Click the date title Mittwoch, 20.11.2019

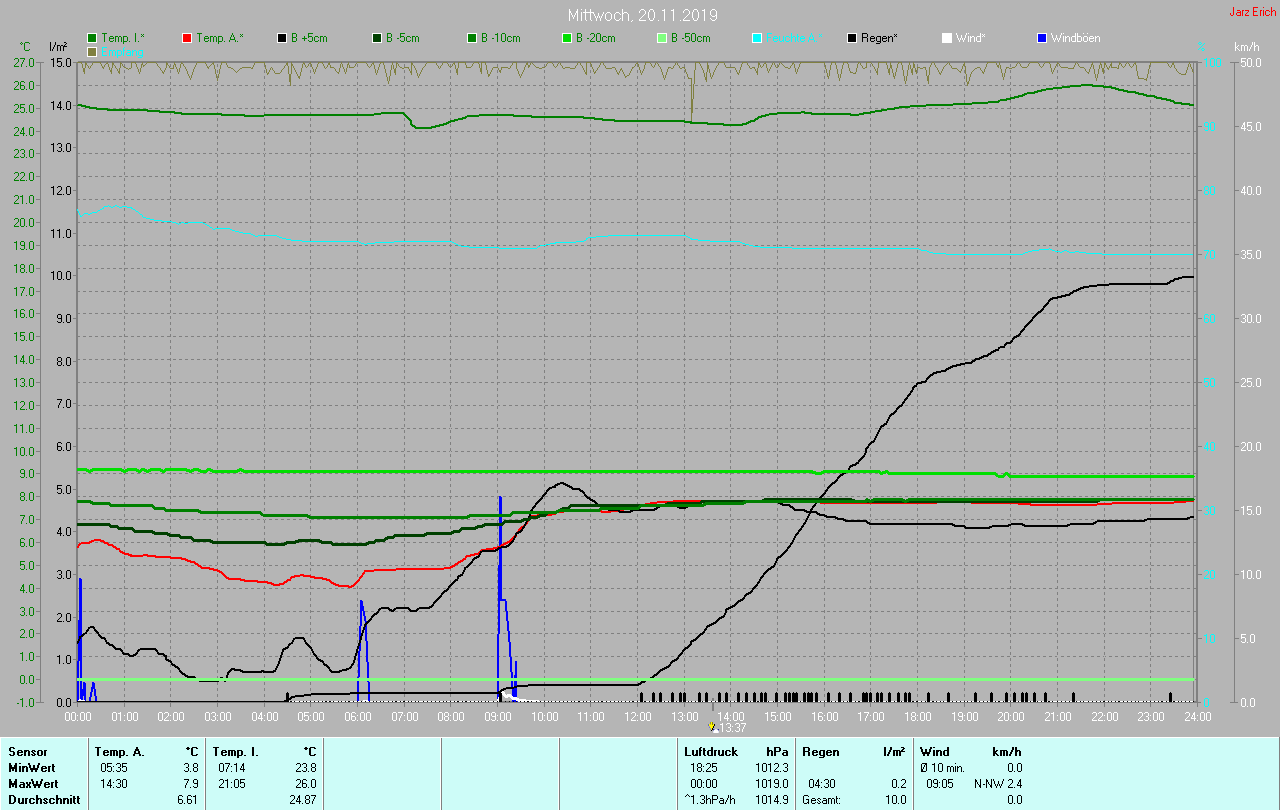coord(642,15)
